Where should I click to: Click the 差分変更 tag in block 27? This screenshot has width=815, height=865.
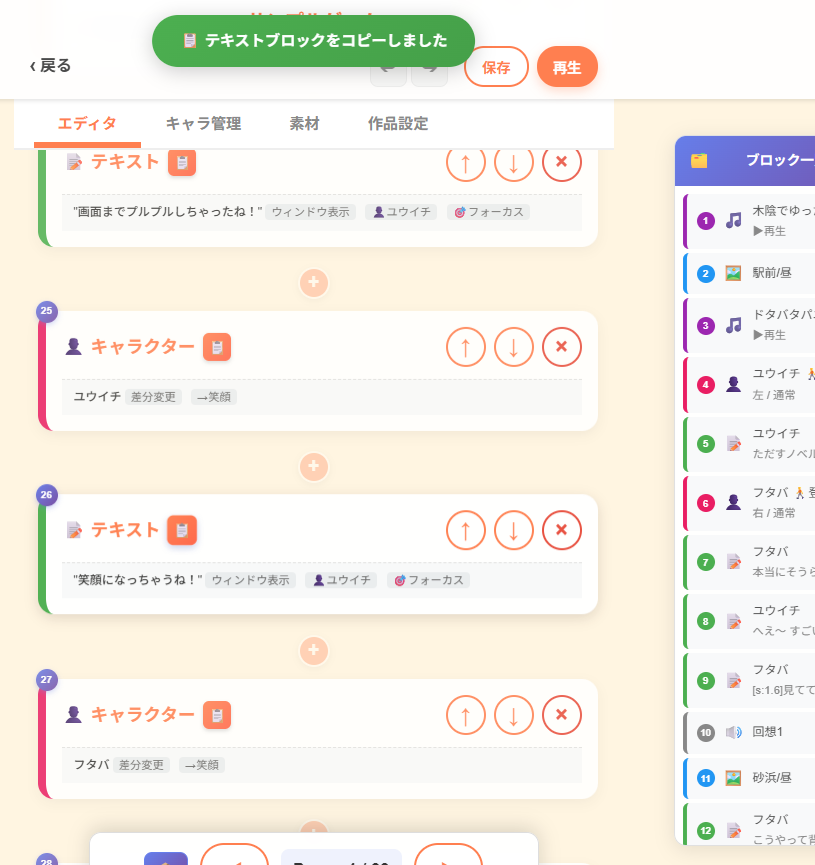point(141,765)
